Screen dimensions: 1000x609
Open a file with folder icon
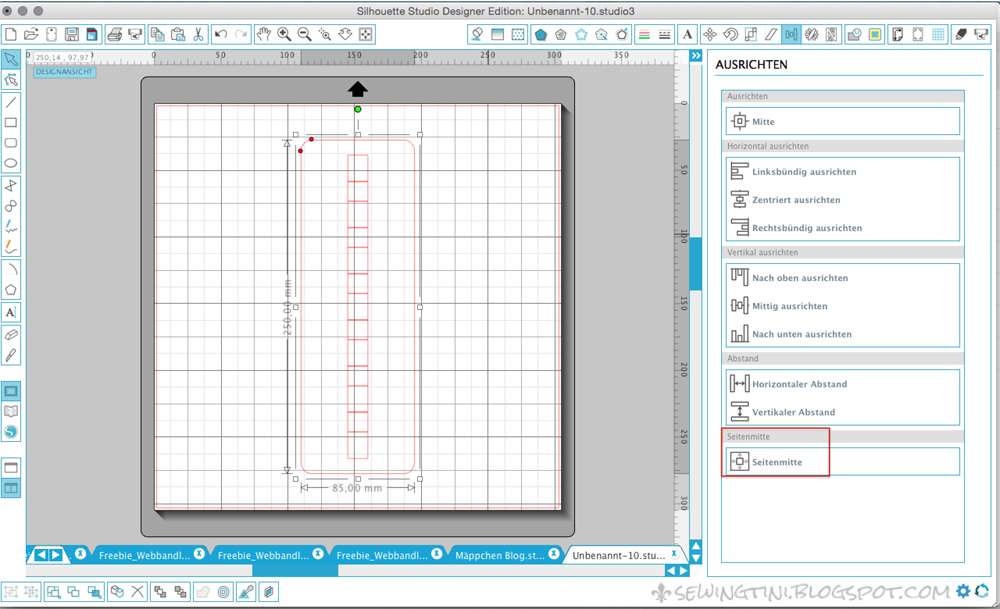pos(31,34)
